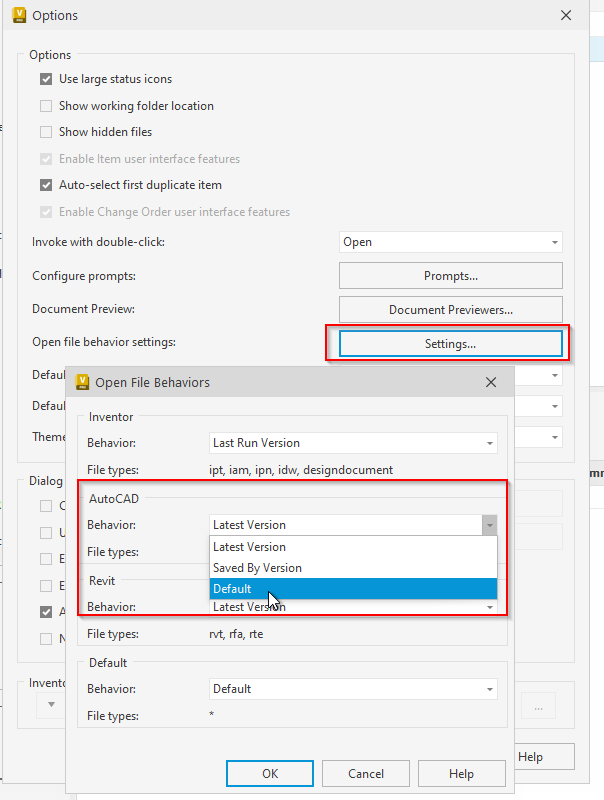
Task: Open the Revit Behavior dropdown
Action: (x=489, y=608)
